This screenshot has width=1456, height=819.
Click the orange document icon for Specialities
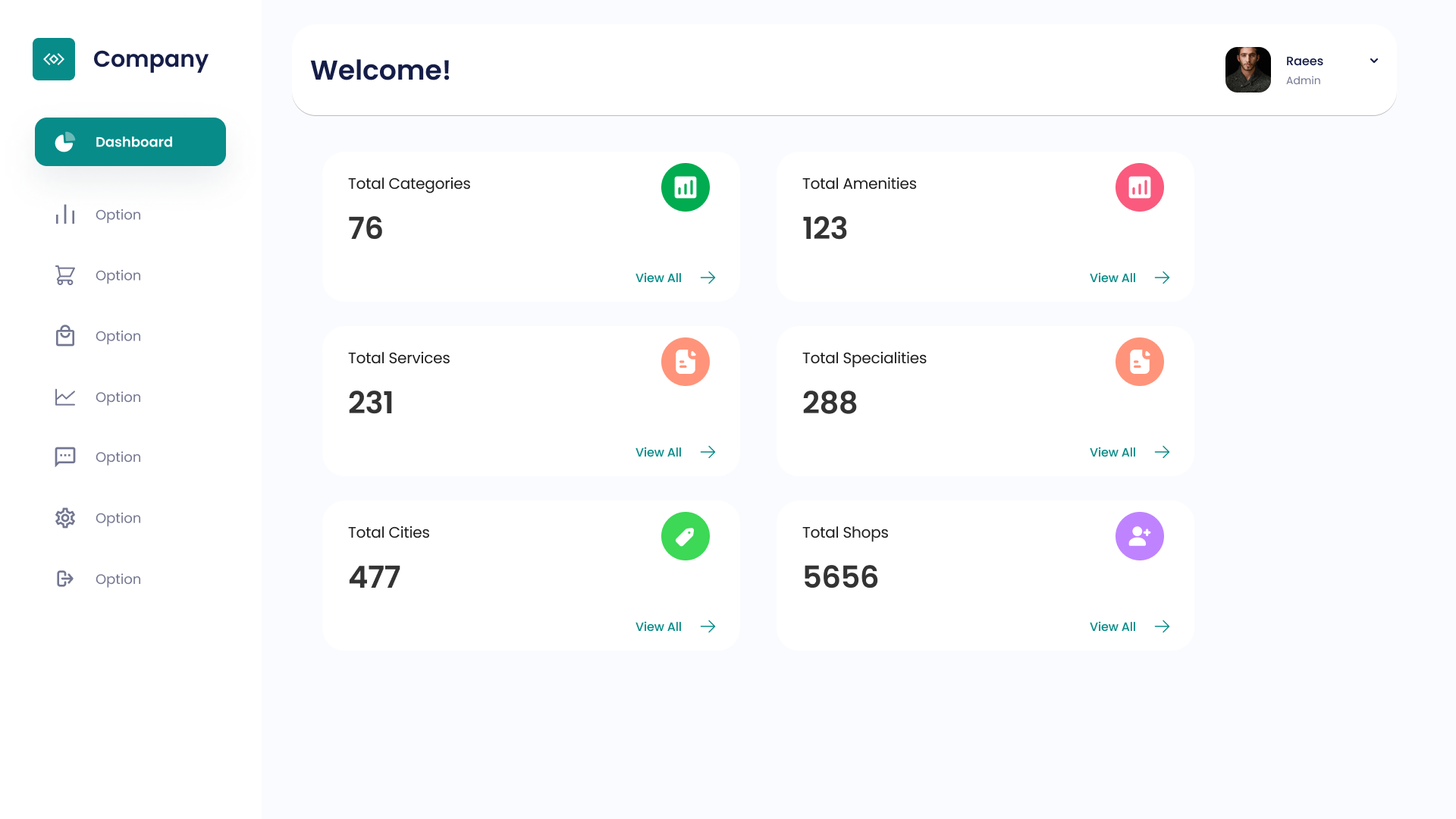[1139, 361]
